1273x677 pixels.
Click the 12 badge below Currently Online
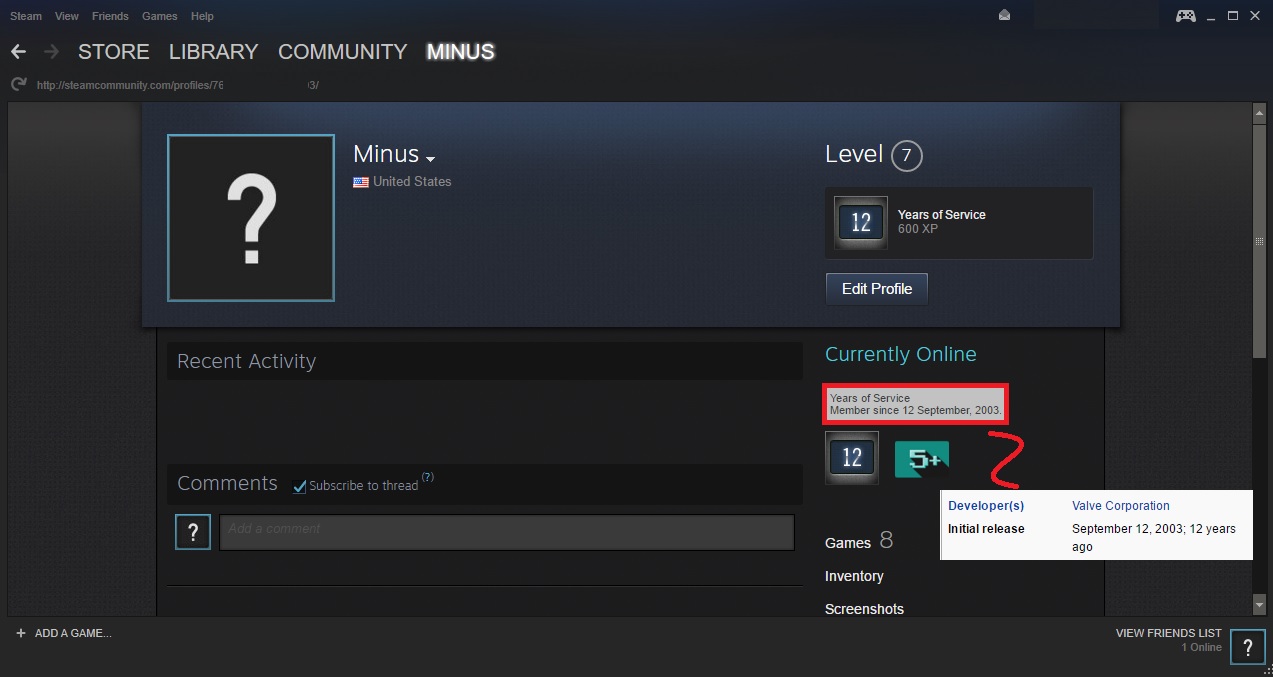(852, 458)
